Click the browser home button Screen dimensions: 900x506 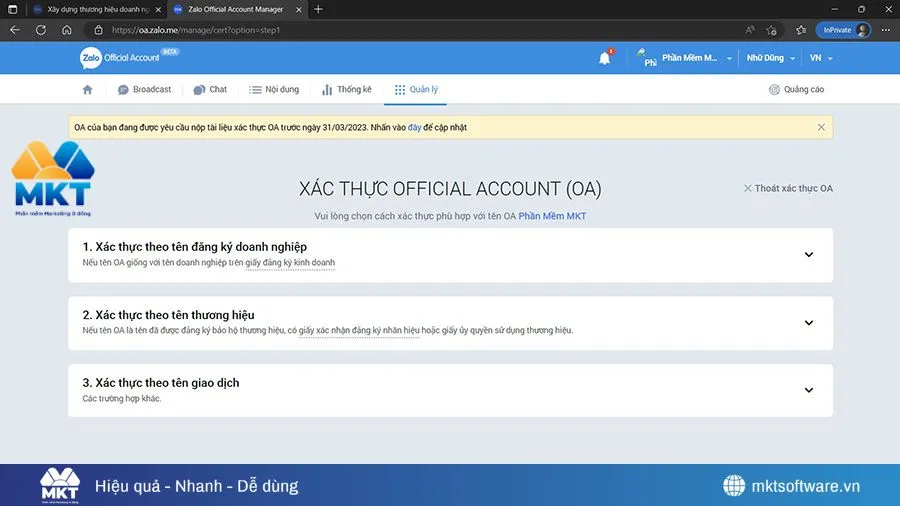click(x=67, y=30)
